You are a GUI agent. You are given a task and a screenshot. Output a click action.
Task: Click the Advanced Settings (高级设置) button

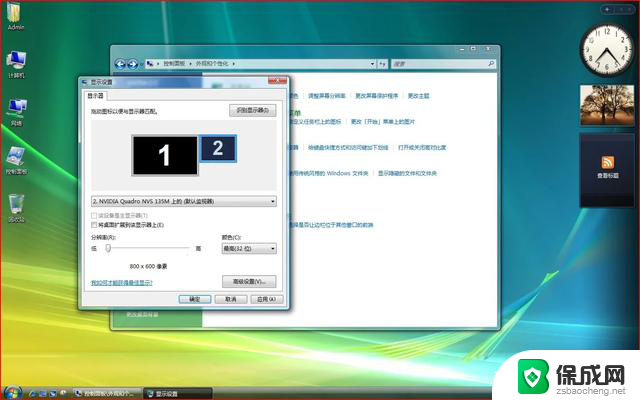tap(249, 282)
